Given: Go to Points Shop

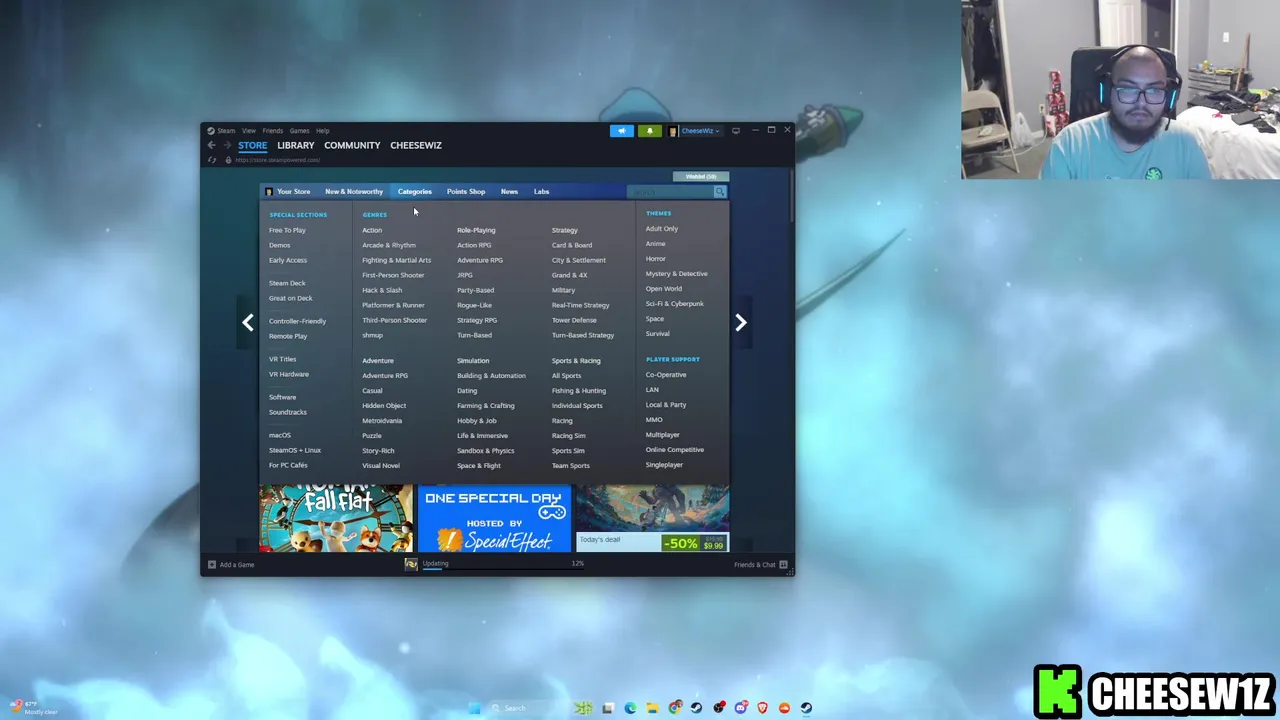Looking at the screenshot, I should 466,192.
